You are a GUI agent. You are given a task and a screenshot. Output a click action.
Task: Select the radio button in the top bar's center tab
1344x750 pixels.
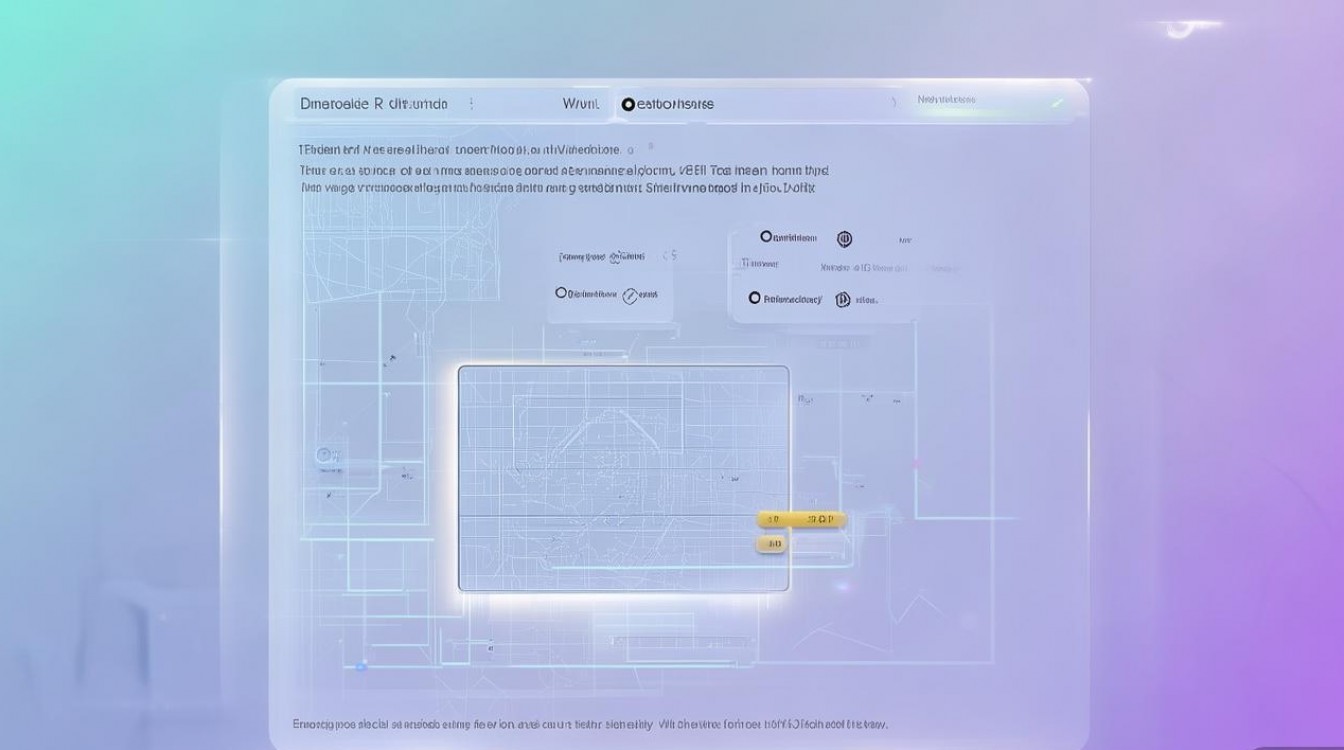click(628, 104)
